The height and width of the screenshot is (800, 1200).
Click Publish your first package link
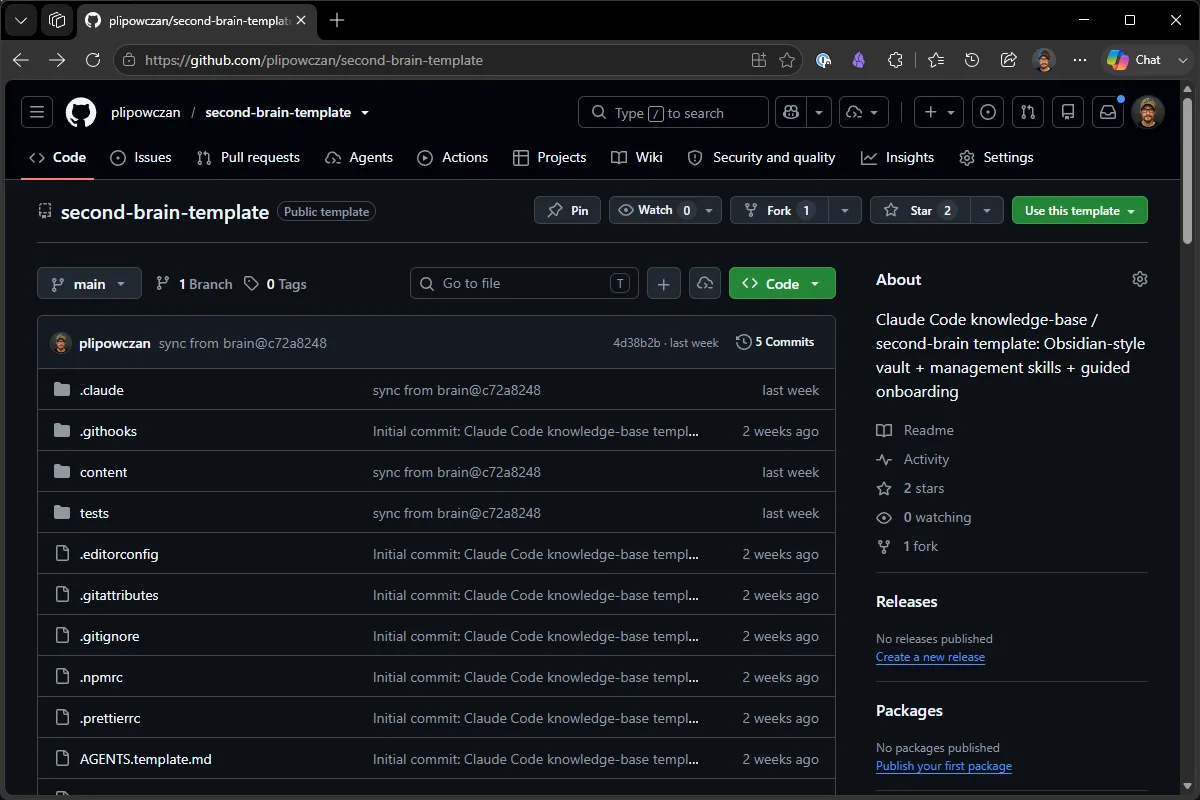[944, 766]
